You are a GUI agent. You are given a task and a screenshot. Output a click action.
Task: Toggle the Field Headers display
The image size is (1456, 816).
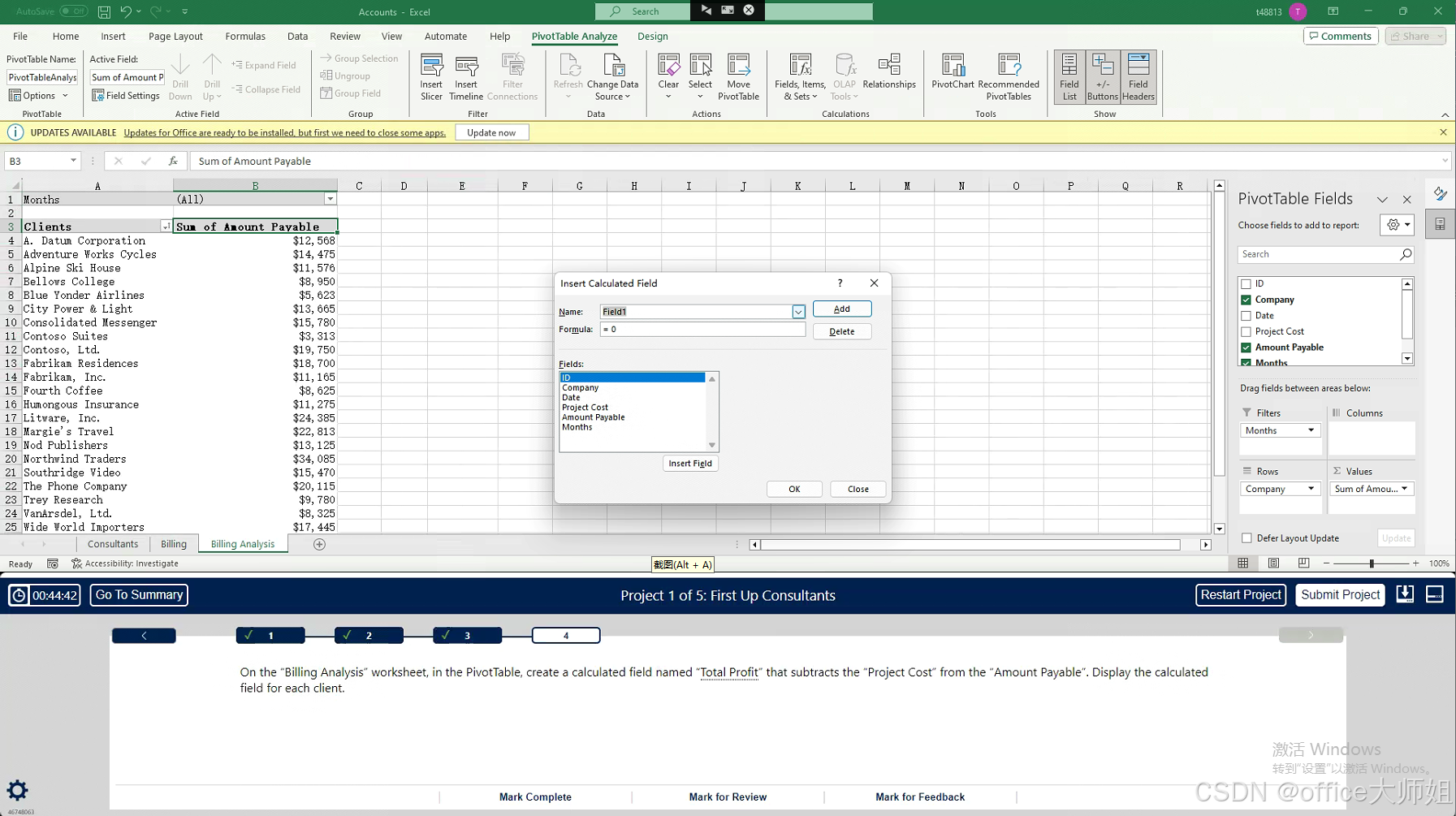coord(1138,77)
